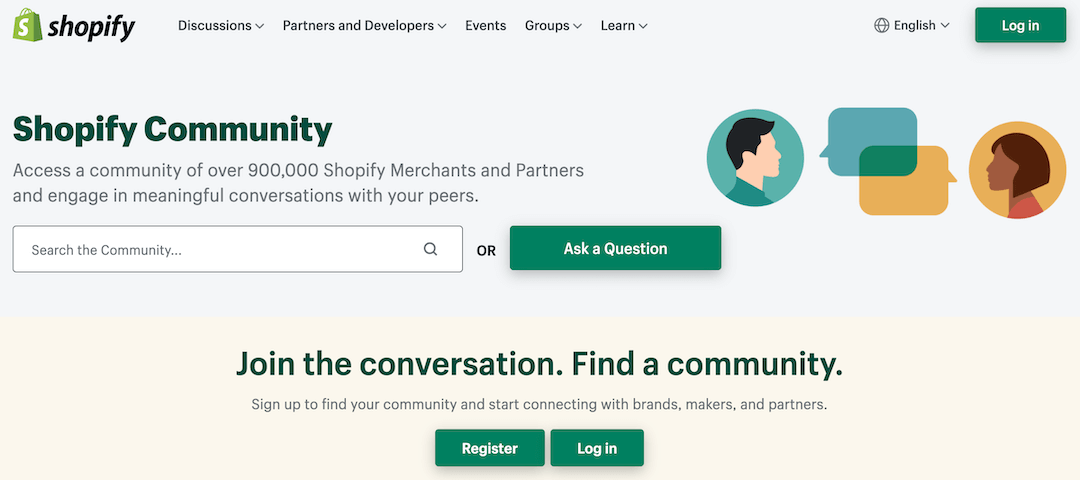
Task: Open Partners and Developers dropdown
Action: coord(364,25)
